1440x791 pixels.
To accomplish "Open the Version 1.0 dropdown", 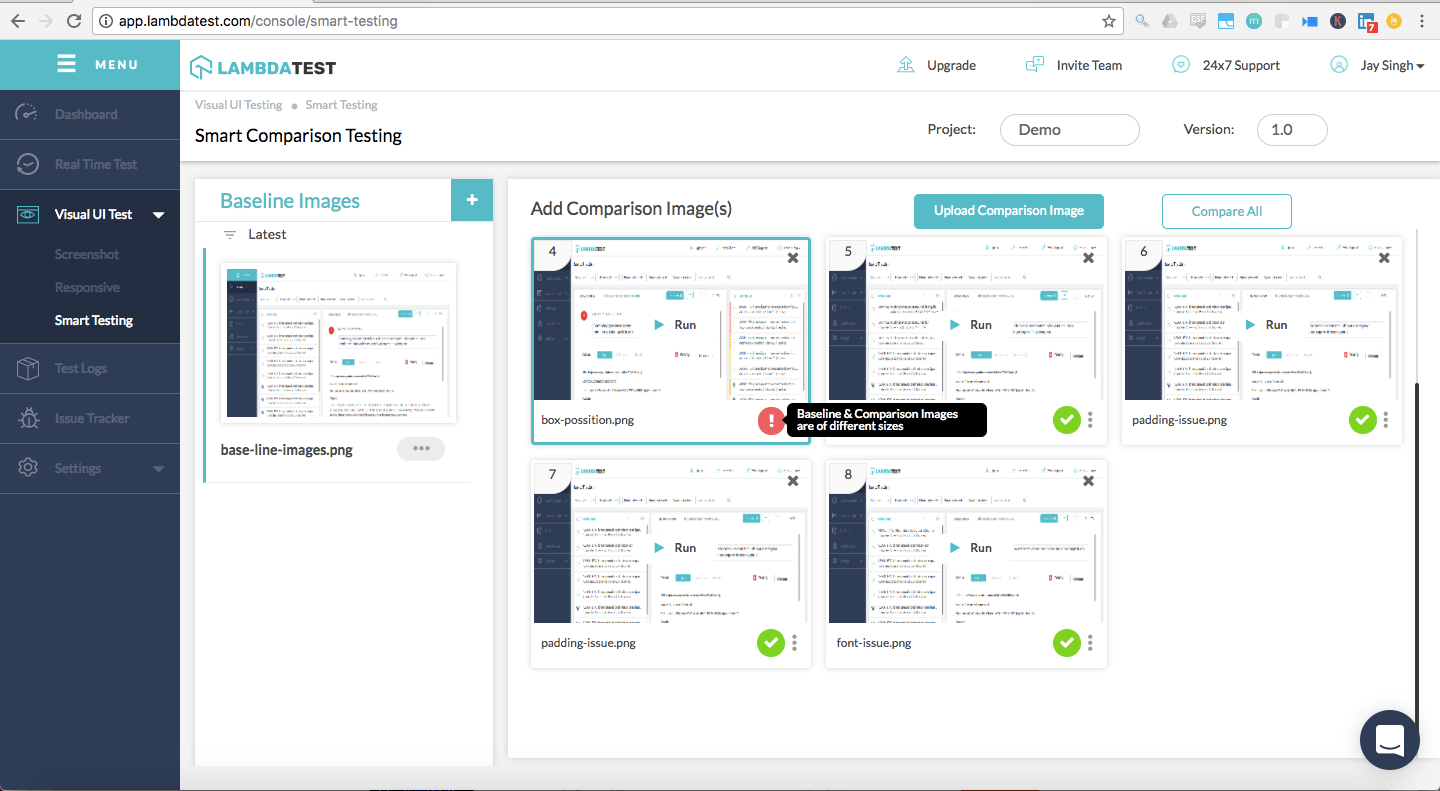I will coord(1291,130).
